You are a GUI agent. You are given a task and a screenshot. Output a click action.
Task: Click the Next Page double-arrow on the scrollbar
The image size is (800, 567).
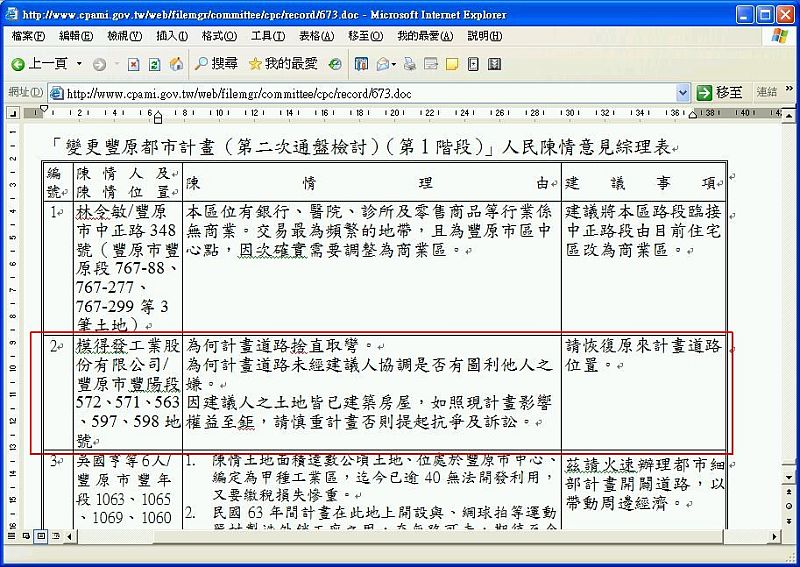789,521
